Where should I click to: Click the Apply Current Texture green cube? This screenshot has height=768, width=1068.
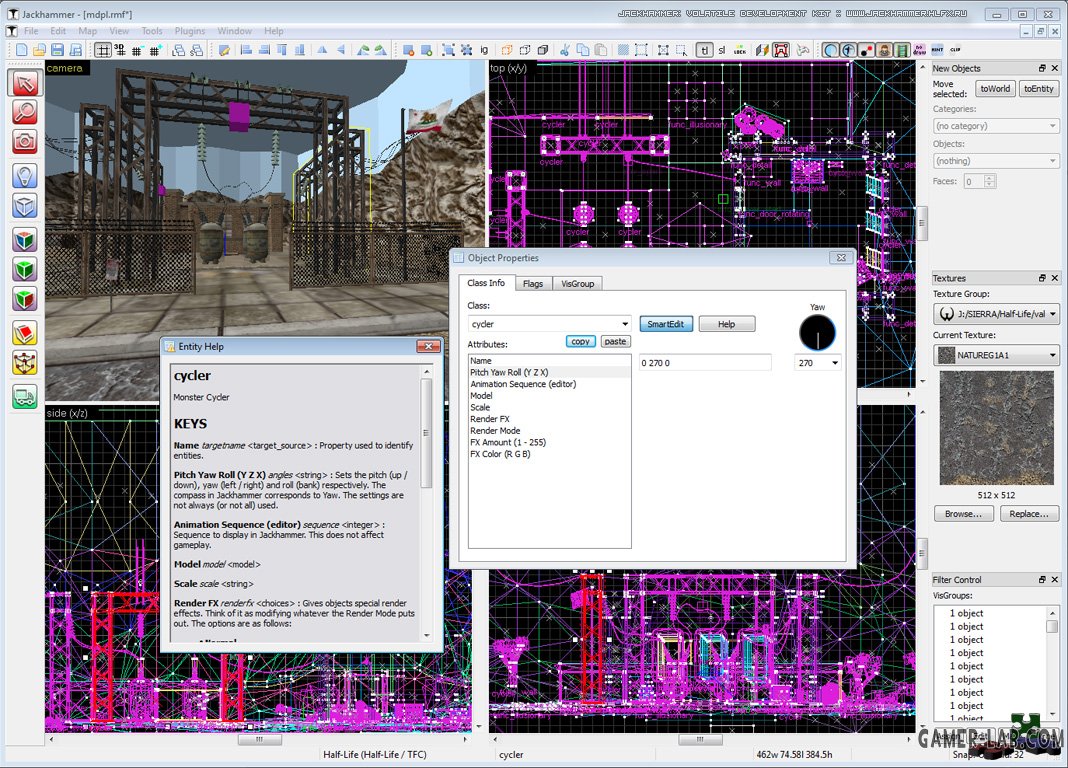click(25, 270)
